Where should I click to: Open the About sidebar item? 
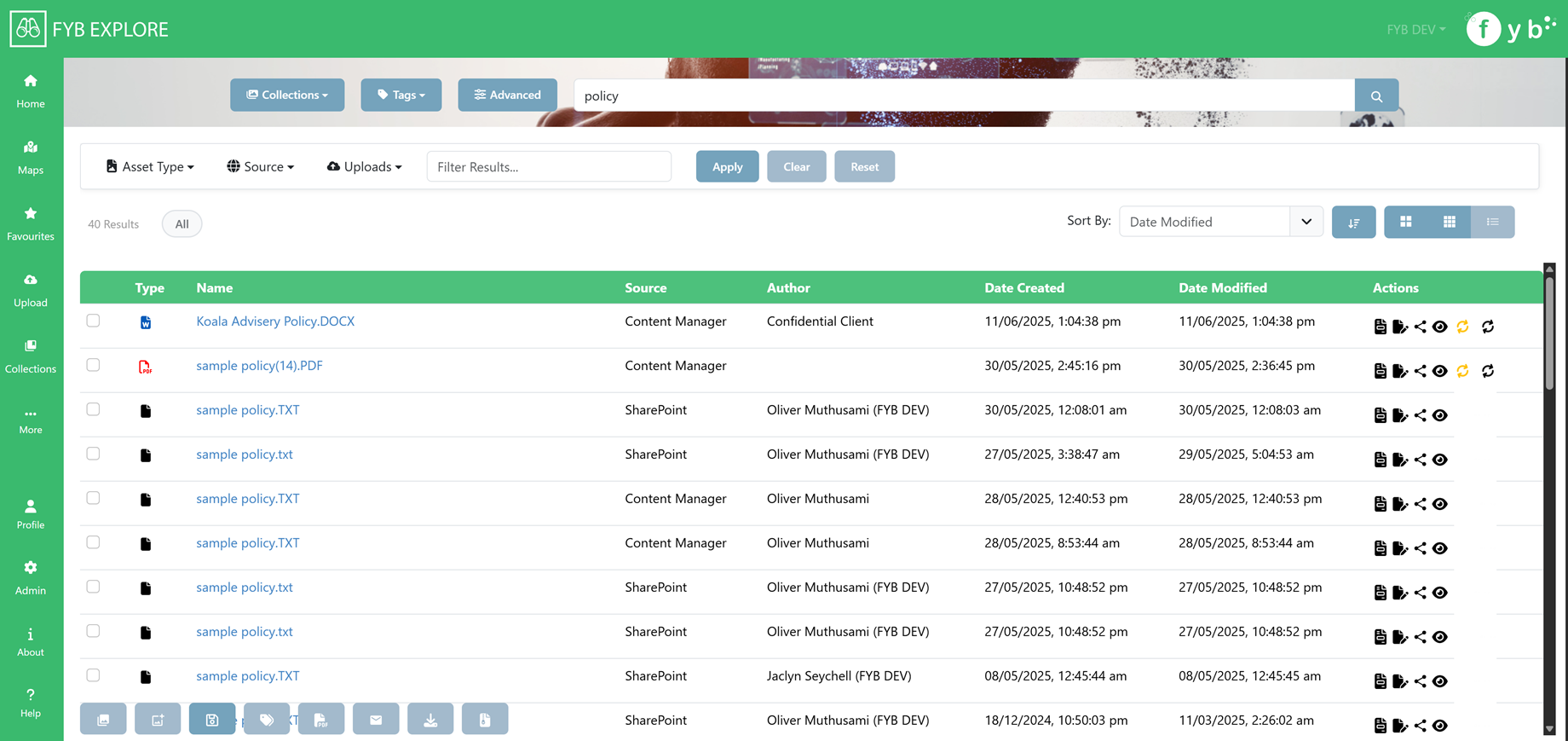coord(31,642)
